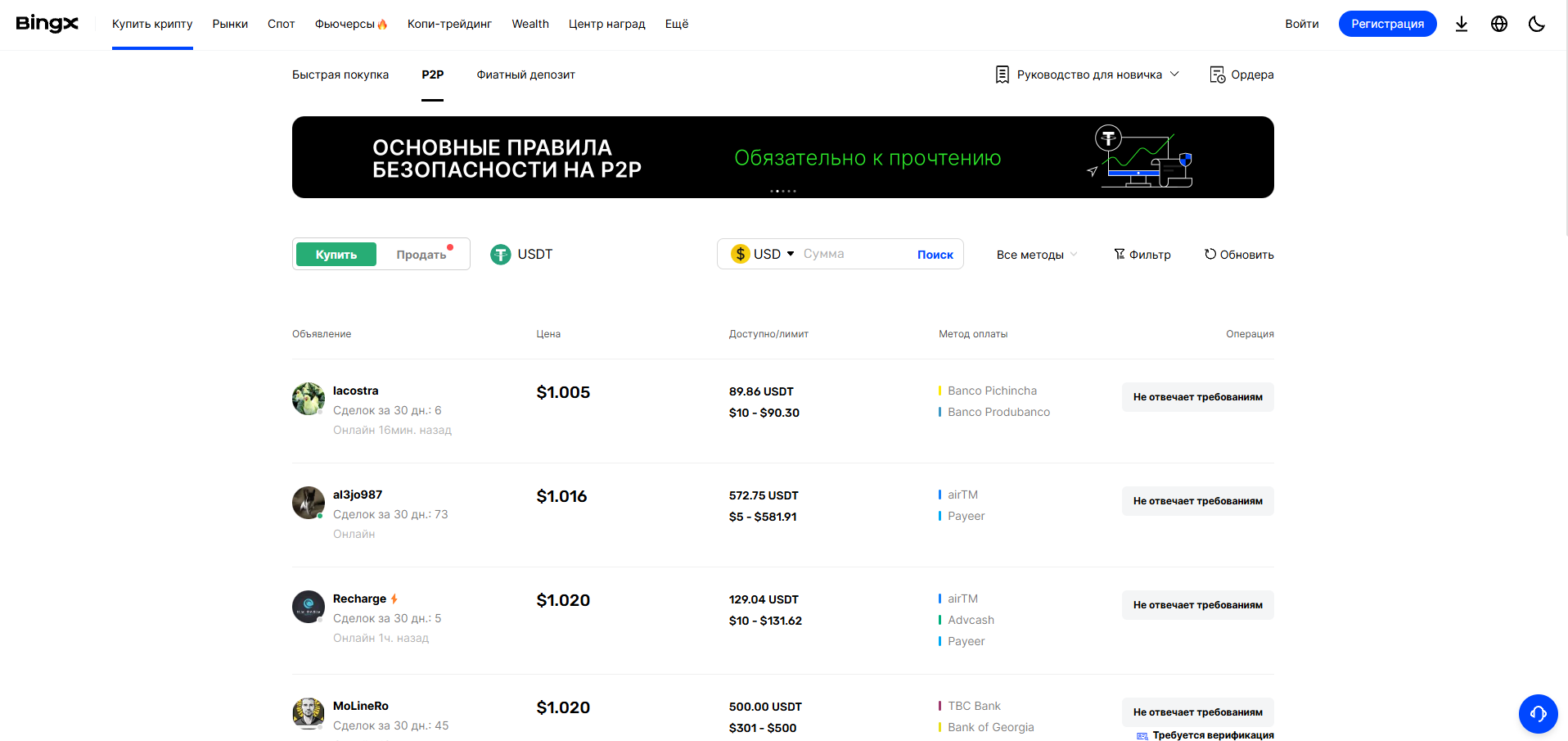Click the Цена column header
The height and width of the screenshot is (741, 1568).
pyautogui.click(x=548, y=334)
